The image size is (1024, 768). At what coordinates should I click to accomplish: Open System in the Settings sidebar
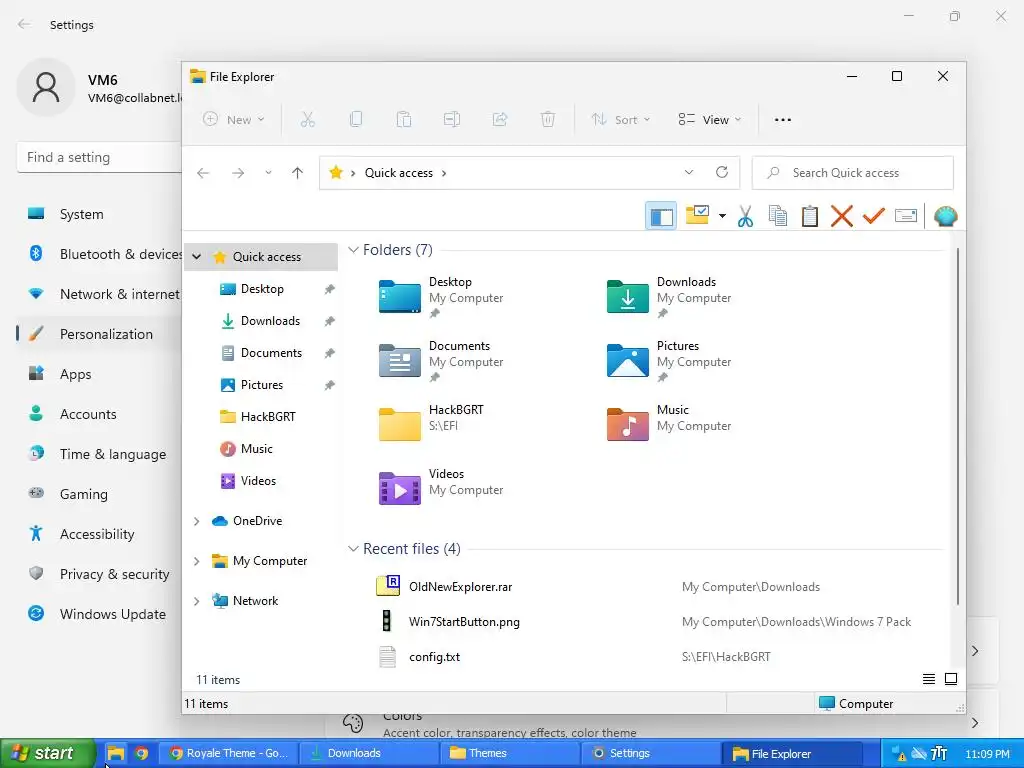pyautogui.click(x=82, y=214)
